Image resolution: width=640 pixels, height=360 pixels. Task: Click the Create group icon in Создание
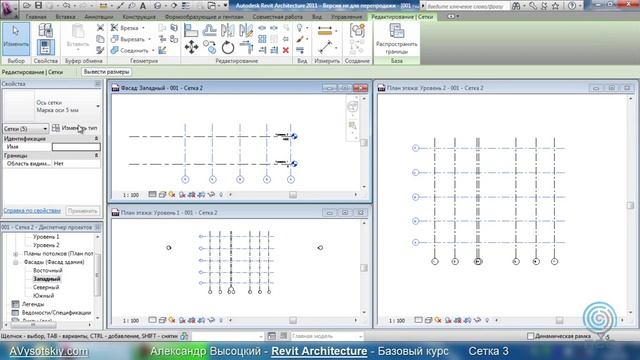357,31
